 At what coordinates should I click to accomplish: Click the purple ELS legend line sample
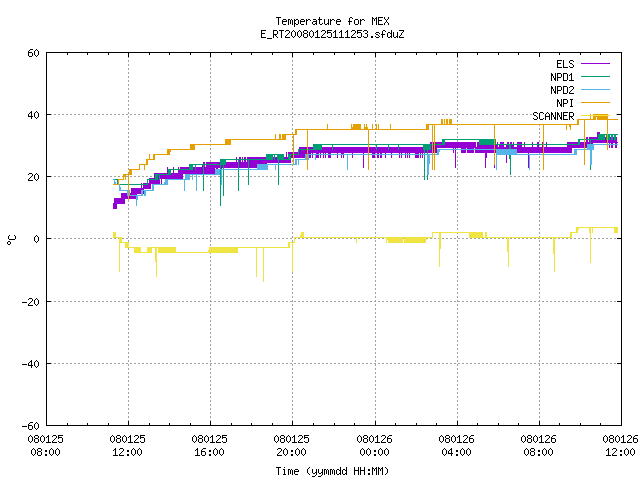(x=595, y=64)
